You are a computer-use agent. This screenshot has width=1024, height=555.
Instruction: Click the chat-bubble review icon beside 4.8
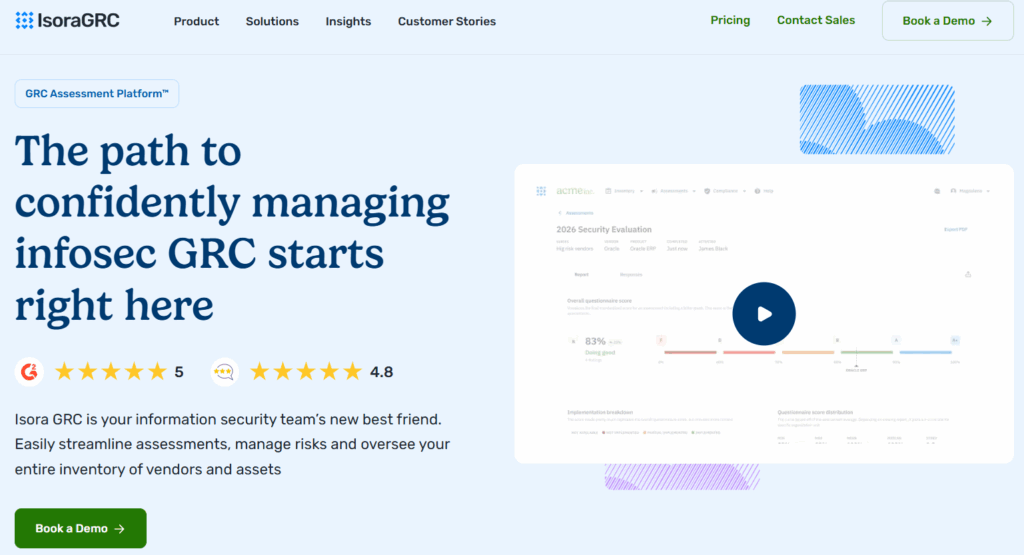point(225,372)
